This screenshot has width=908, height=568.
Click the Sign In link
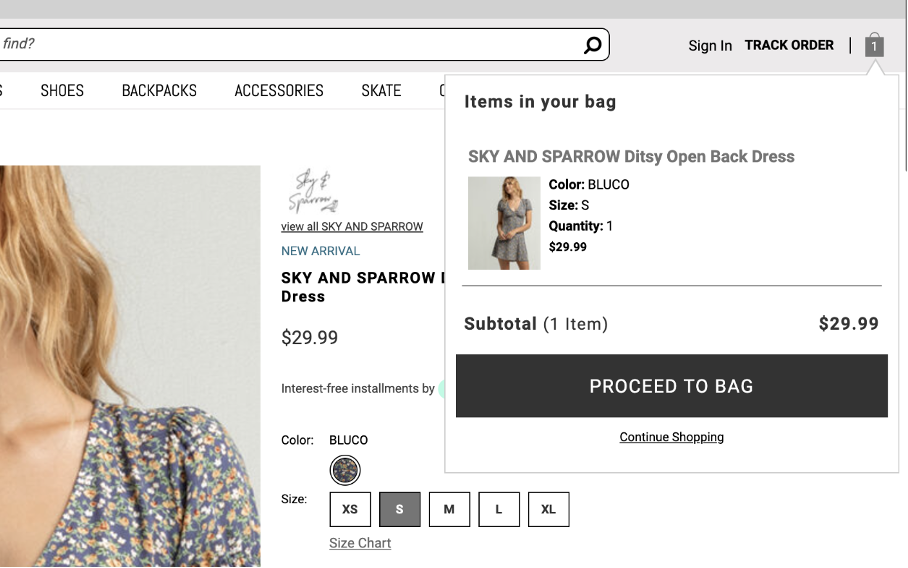click(710, 46)
